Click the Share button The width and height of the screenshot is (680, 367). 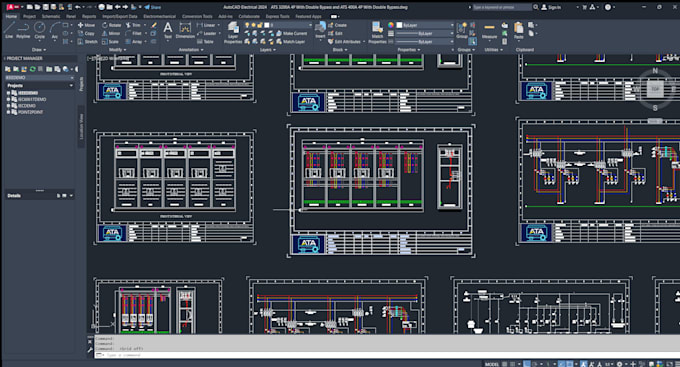(153, 7)
